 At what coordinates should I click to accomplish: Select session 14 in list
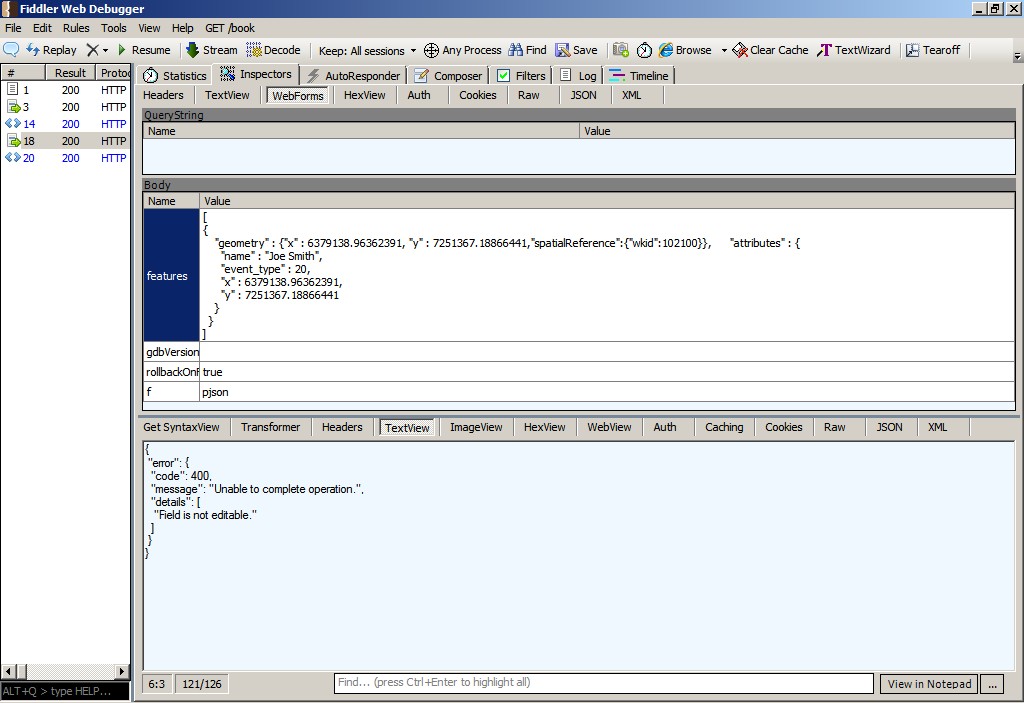coord(65,124)
